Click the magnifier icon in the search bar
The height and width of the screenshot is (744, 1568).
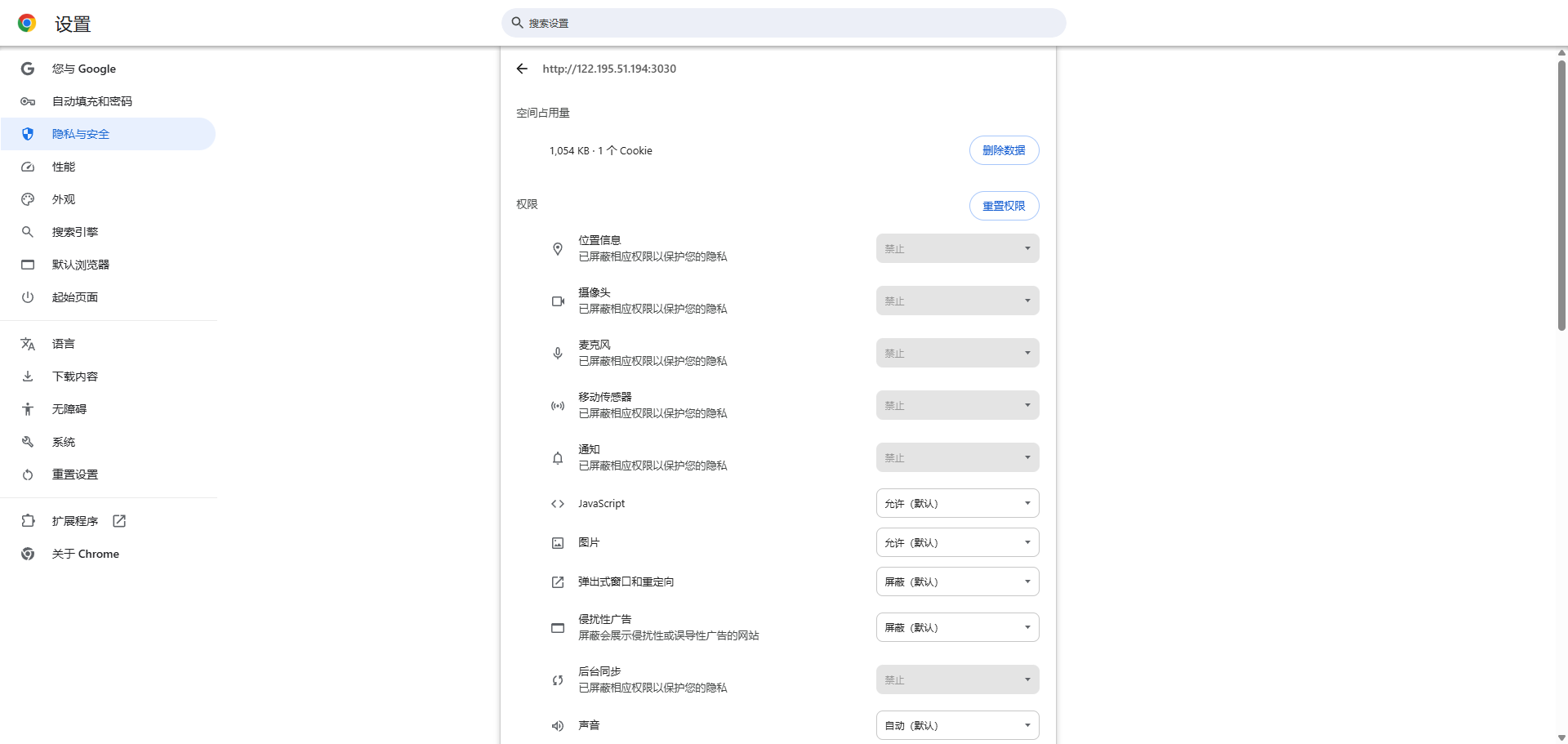pos(517,23)
